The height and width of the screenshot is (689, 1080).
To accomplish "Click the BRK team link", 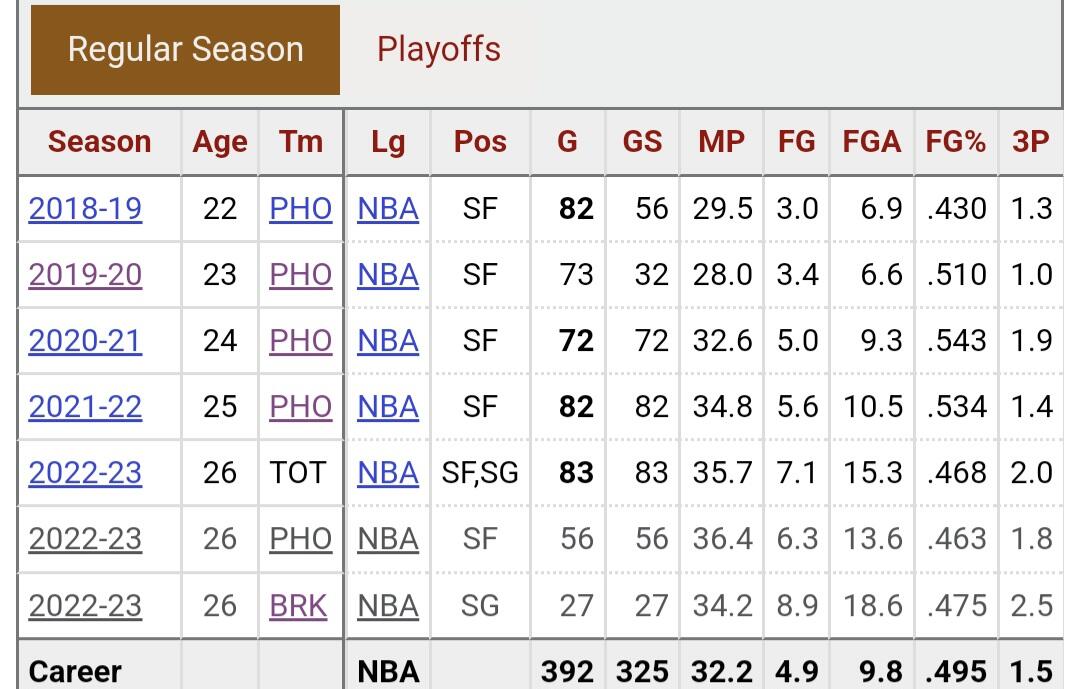I will (x=299, y=605).
